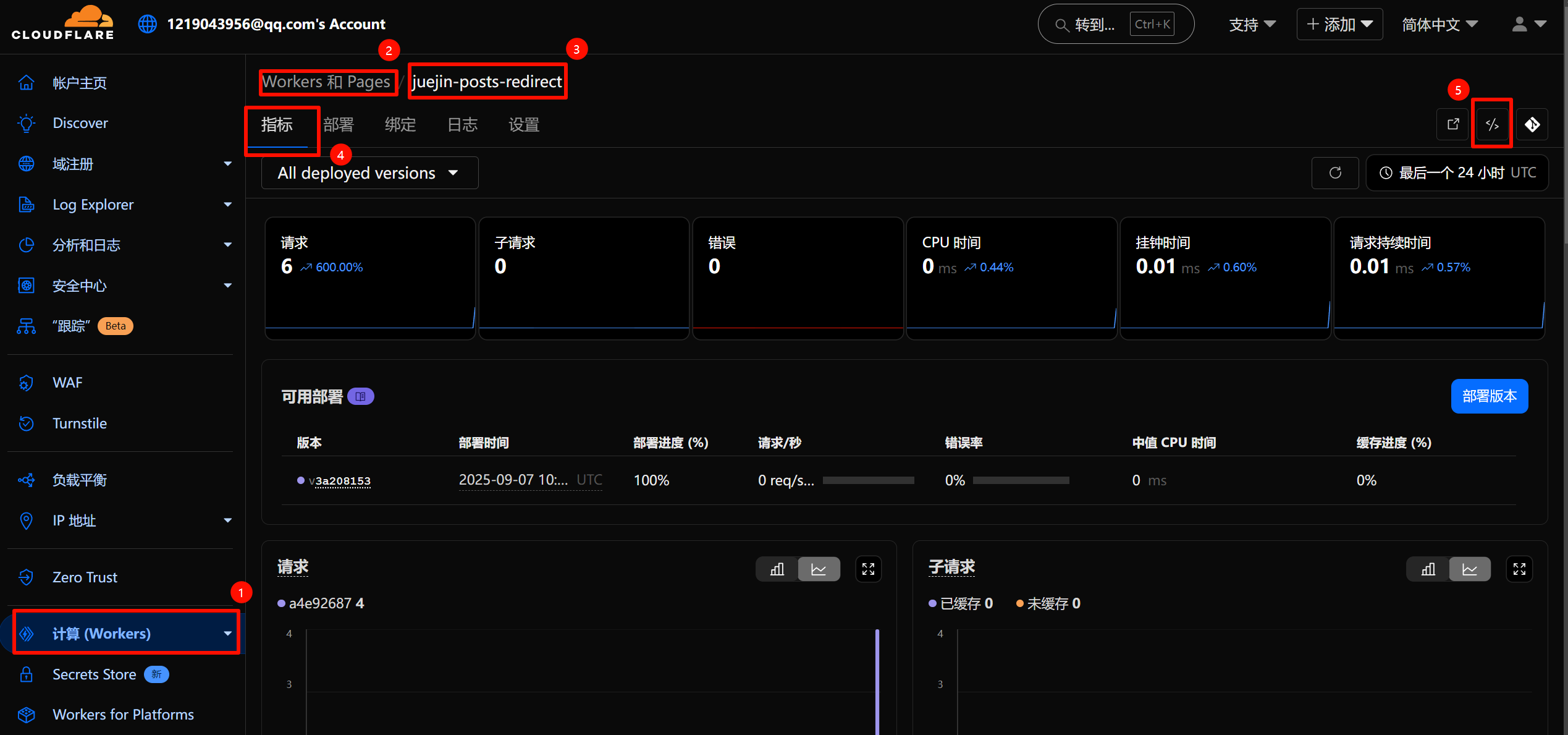Expand the 请求 chart to fullscreen
Screen dimensions: 1568x735
pyautogui.click(x=868, y=569)
